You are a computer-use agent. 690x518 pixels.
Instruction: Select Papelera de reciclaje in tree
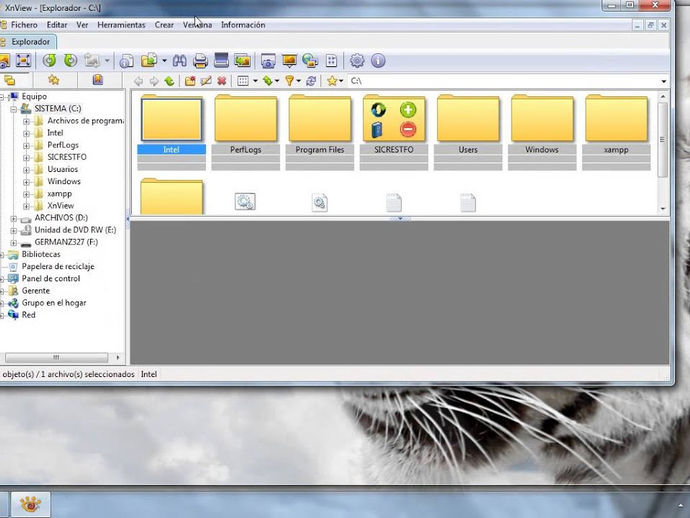click(x=58, y=266)
